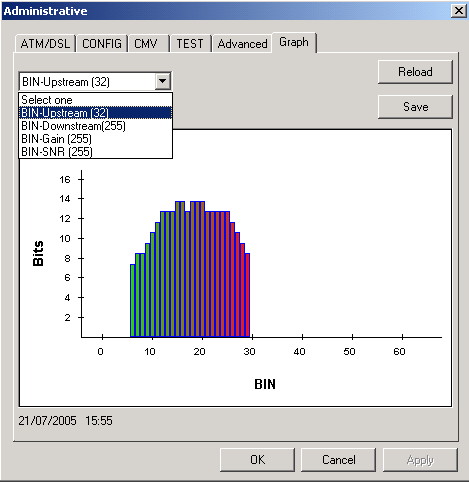Screen dimensions: 469x482
Task: Close the Administrative dialog window
Action: [459, 11]
